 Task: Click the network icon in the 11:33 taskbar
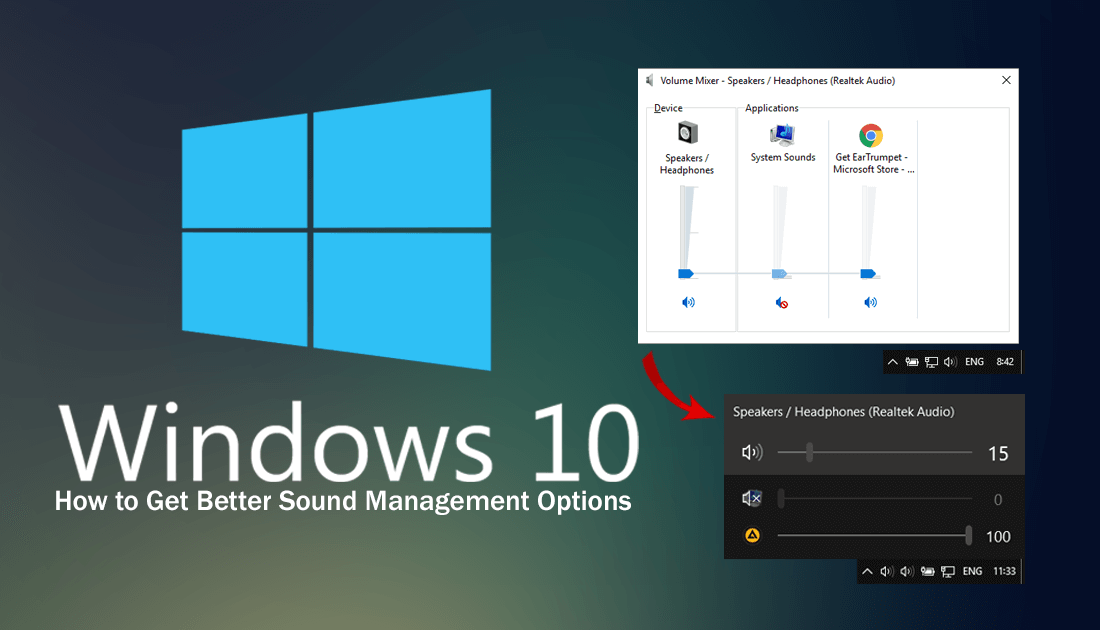click(x=948, y=572)
